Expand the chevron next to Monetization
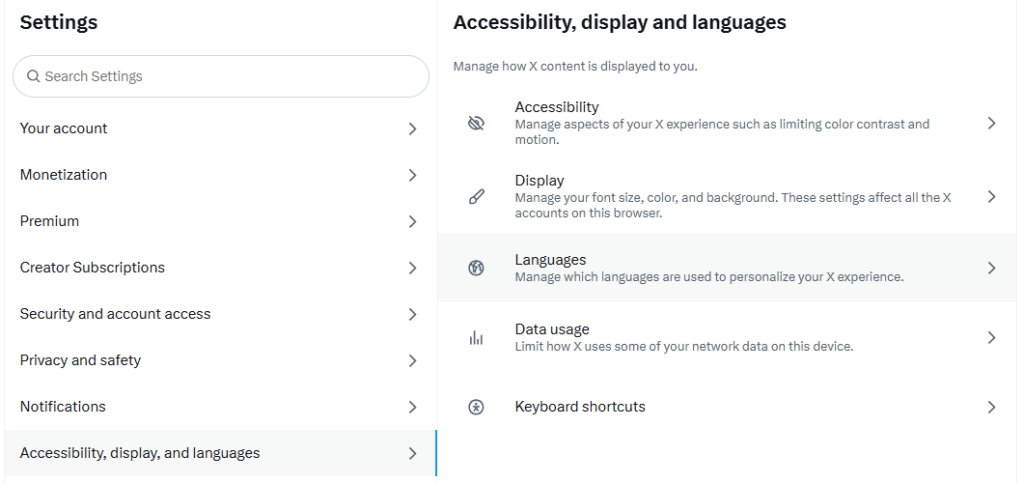Screen dimensions: 1024x484 (x=412, y=175)
